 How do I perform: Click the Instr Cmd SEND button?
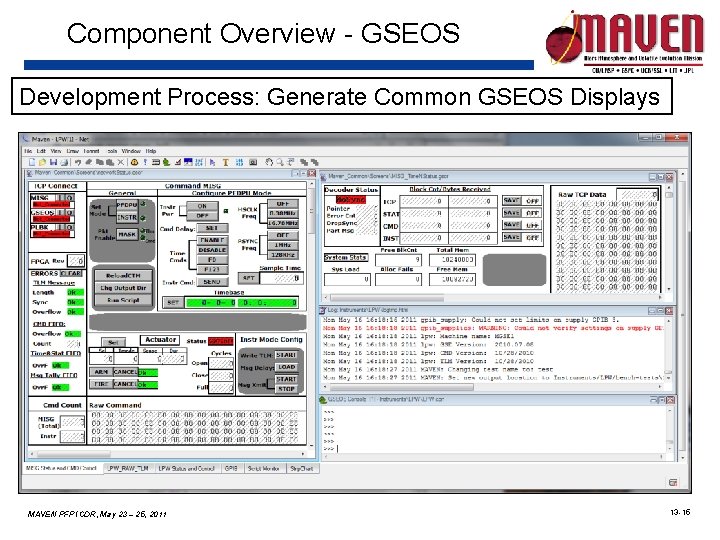coord(212,281)
